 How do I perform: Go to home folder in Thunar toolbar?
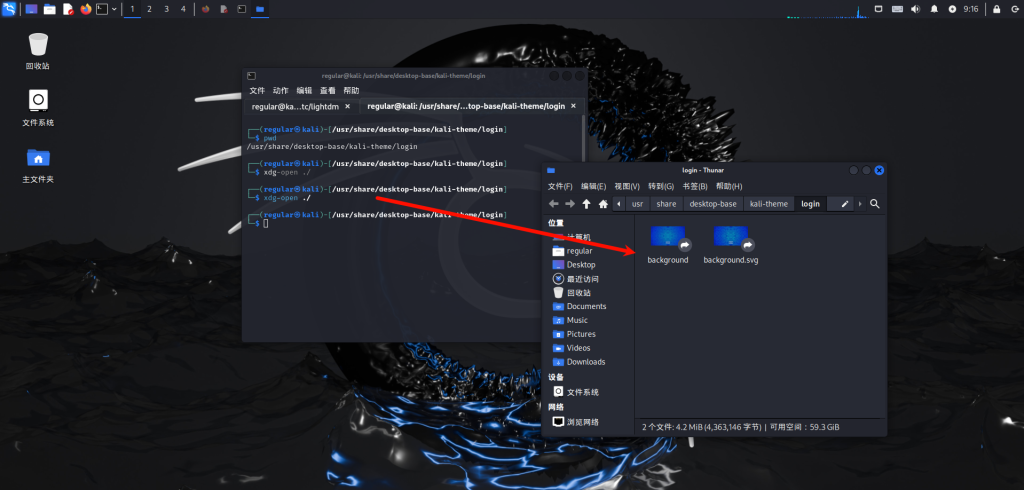(603, 204)
